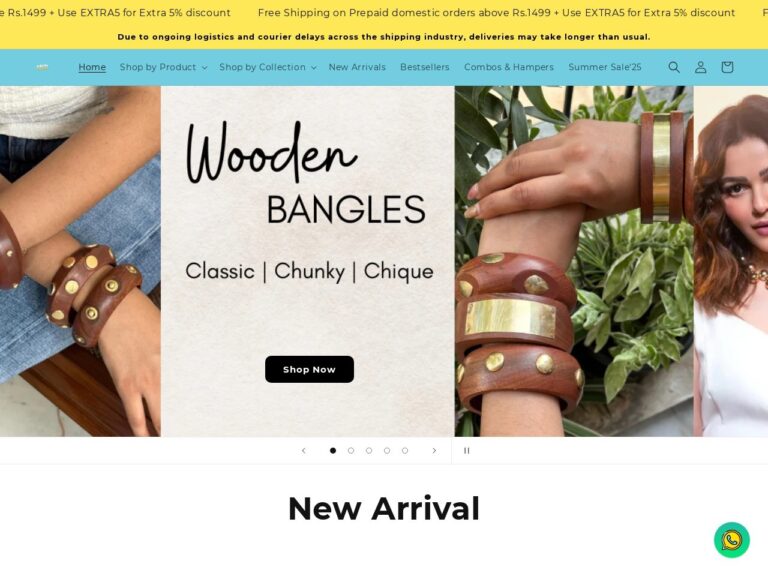Viewport: 768px width, 576px height.
Task: Select the first slideshow dot
Action: point(333,451)
